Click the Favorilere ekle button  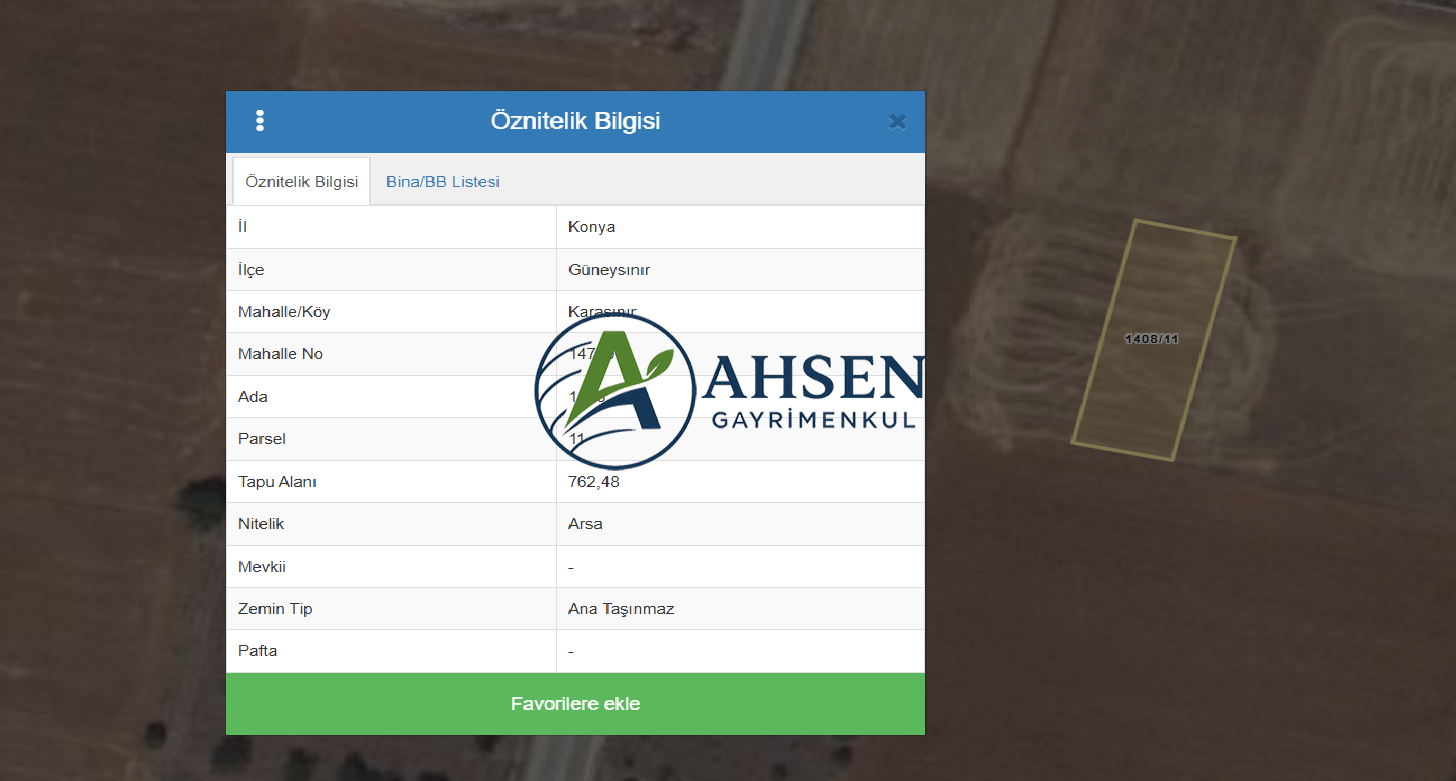(575, 704)
